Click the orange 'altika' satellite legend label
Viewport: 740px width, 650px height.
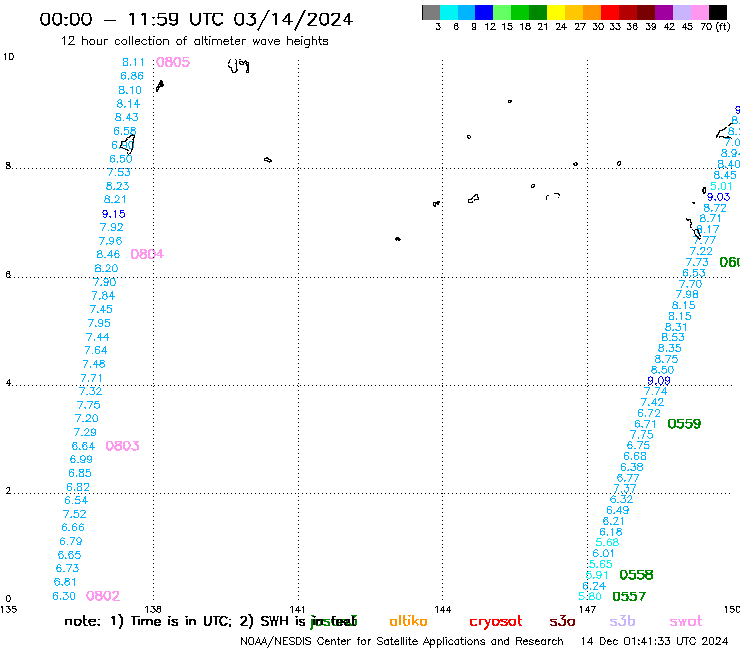point(408,621)
